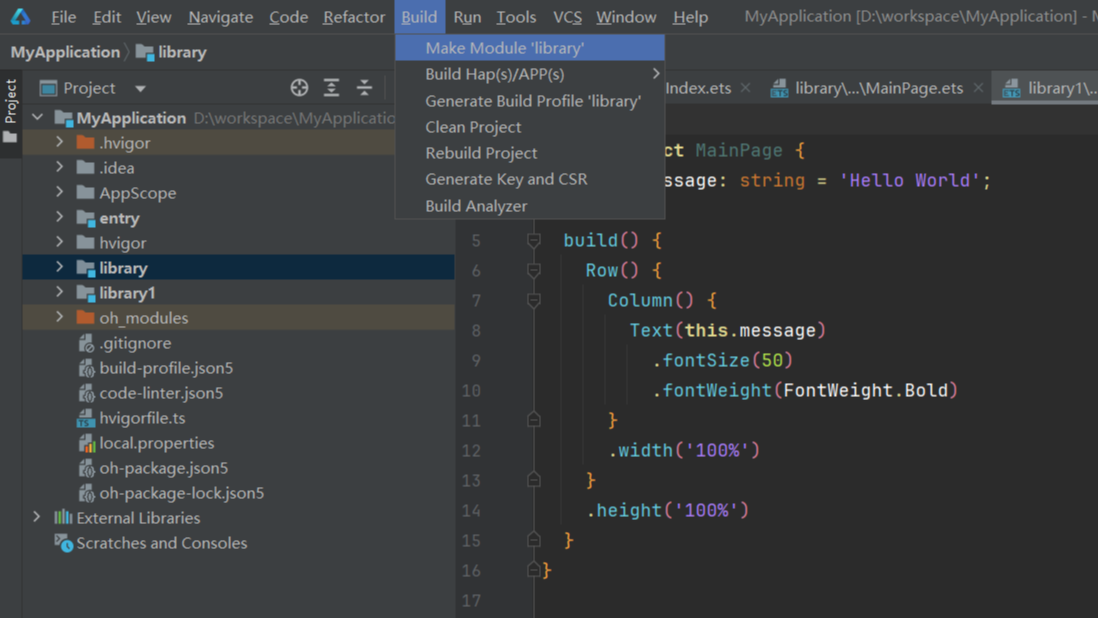Click the locate (crosshair) icon in Project panel
This screenshot has width=1098, height=618.
coord(299,87)
